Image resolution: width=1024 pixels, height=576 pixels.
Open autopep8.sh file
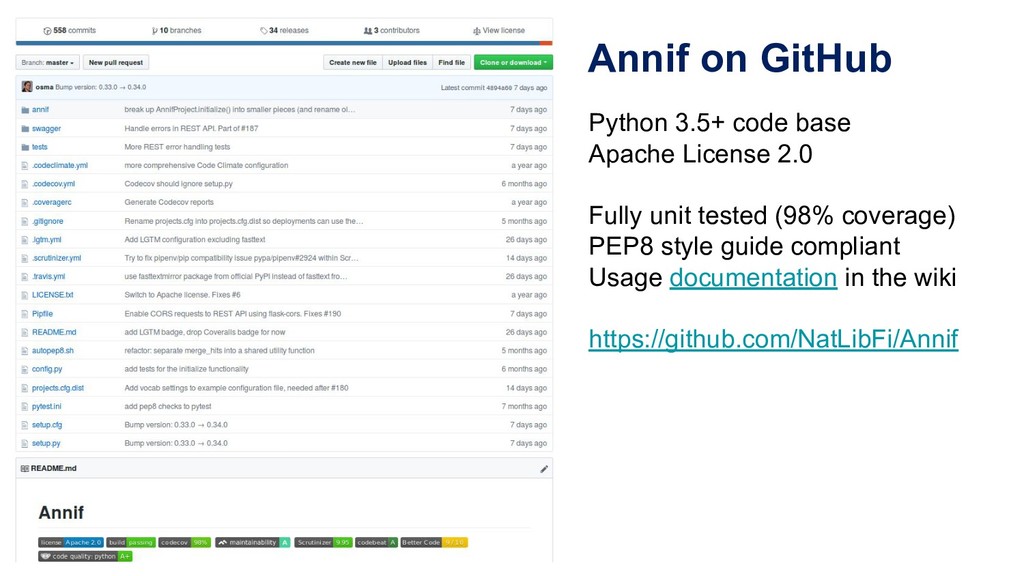(x=53, y=351)
